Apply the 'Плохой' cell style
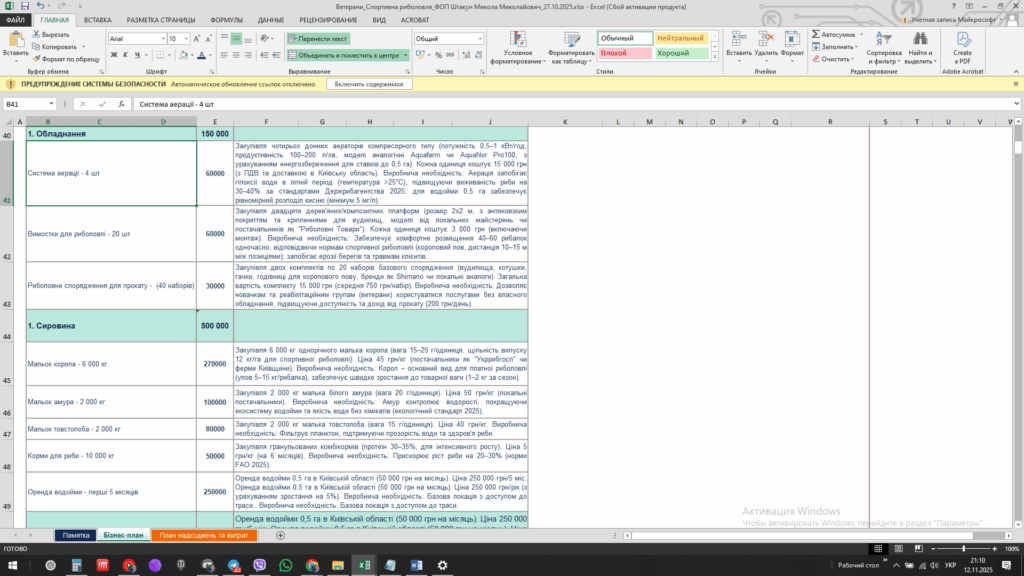 click(620, 53)
